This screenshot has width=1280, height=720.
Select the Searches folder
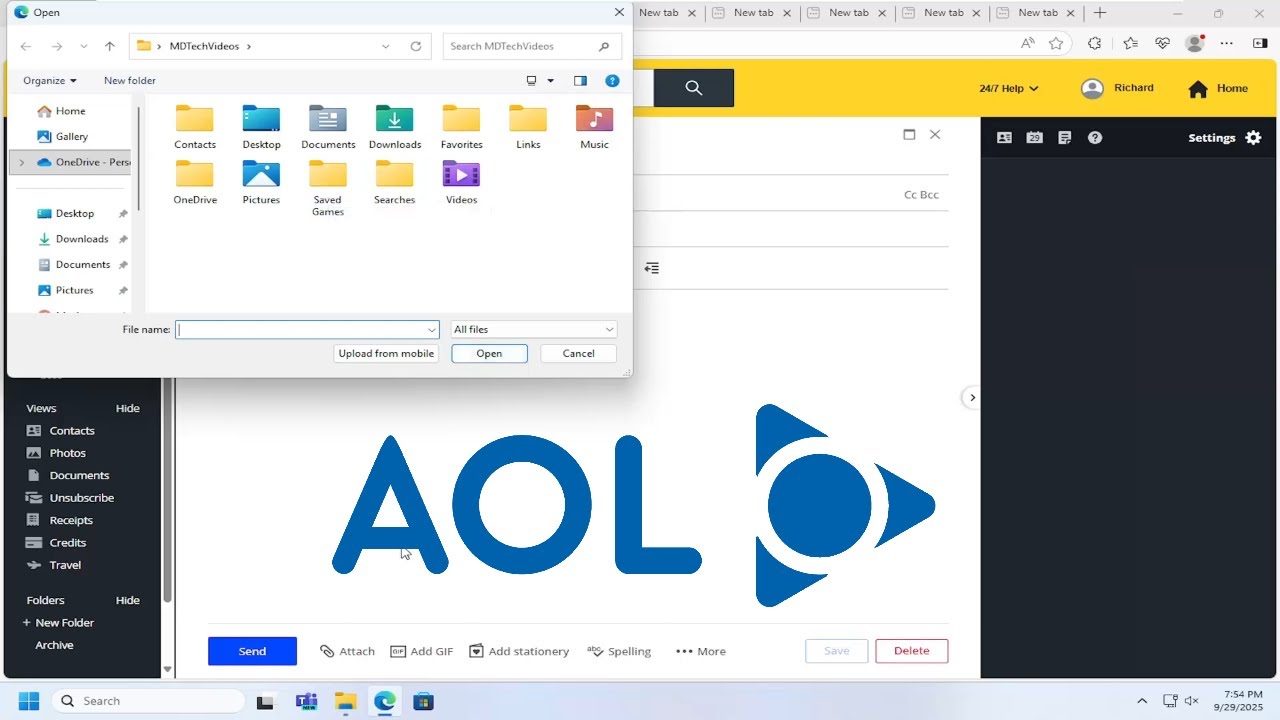pyautogui.click(x=394, y=183)
